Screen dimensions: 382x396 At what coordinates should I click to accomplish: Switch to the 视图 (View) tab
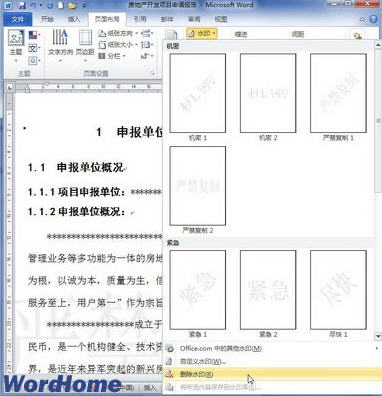coord(221,19)
